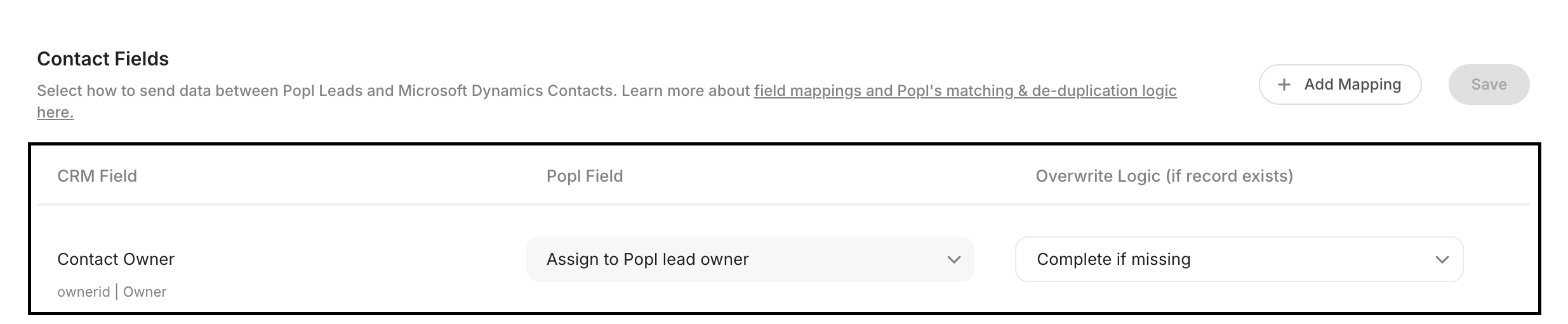
Task: Expand the "Assign to Popl lead owner" dropdown
Action: click(749, 259)
